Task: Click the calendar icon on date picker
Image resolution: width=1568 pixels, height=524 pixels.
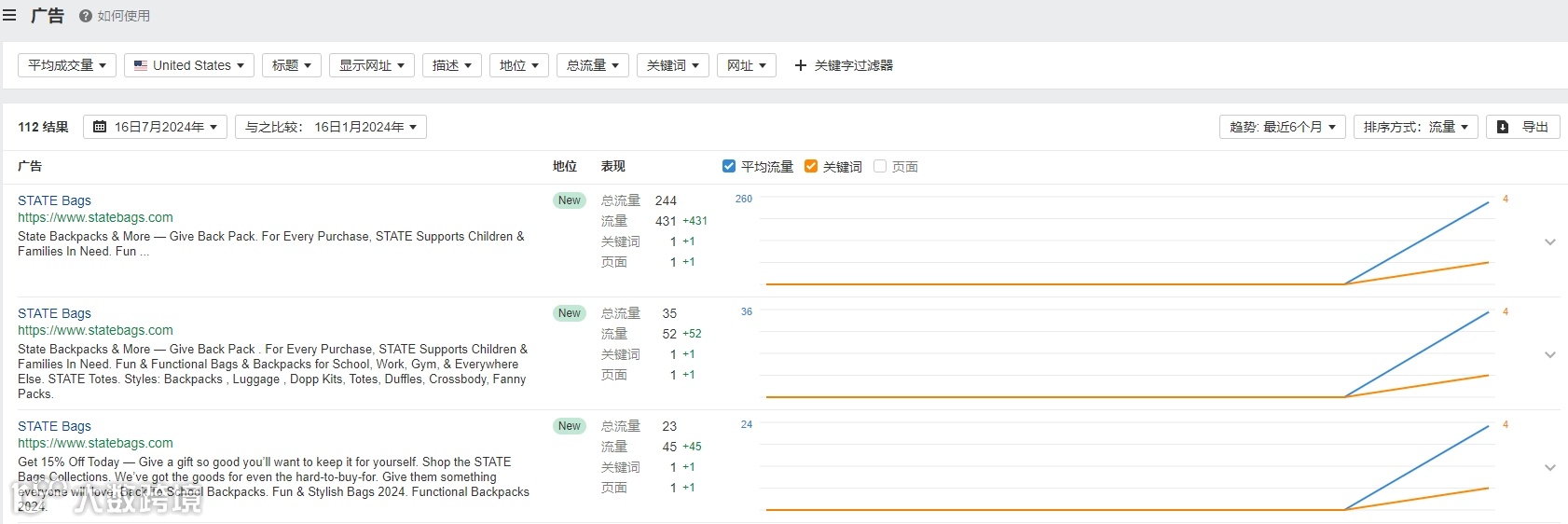Action: (100, 127)
